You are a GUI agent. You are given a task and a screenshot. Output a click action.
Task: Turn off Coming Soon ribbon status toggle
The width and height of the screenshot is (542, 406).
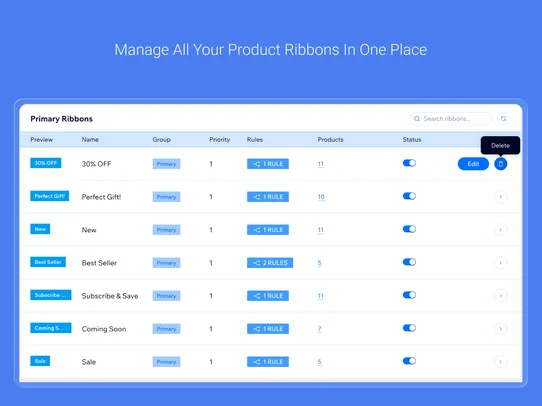point(409,328)
